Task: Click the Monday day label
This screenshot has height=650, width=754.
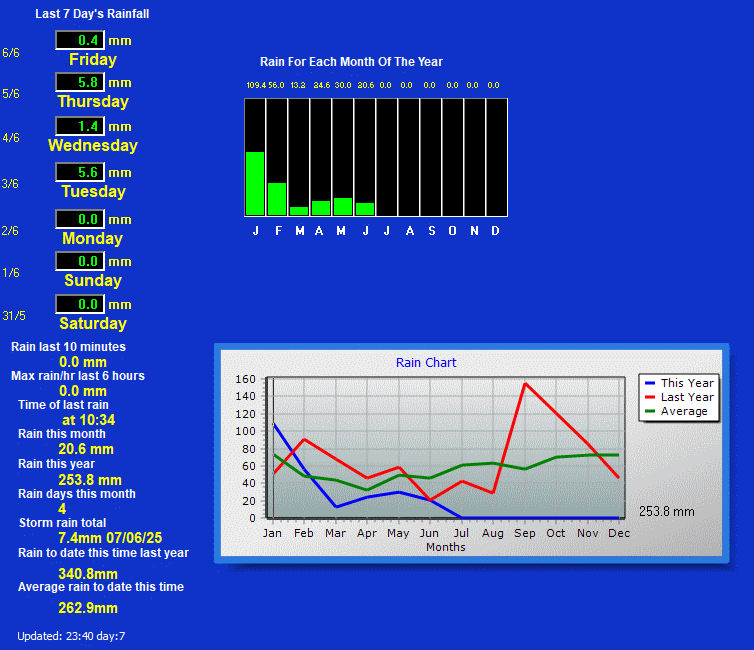Action: 92,238
